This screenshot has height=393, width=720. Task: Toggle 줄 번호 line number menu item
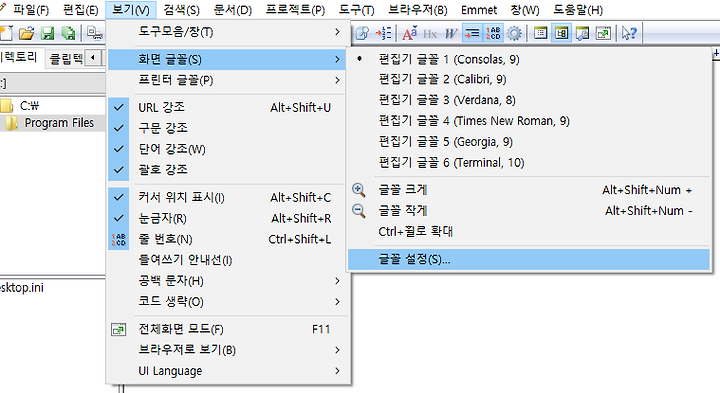(x=228, y=239)
